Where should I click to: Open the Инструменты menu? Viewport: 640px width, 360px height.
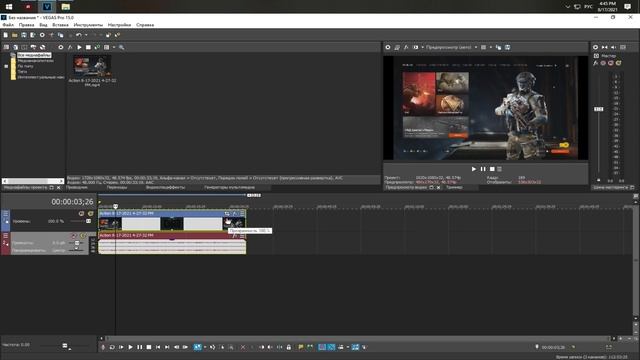88,25
